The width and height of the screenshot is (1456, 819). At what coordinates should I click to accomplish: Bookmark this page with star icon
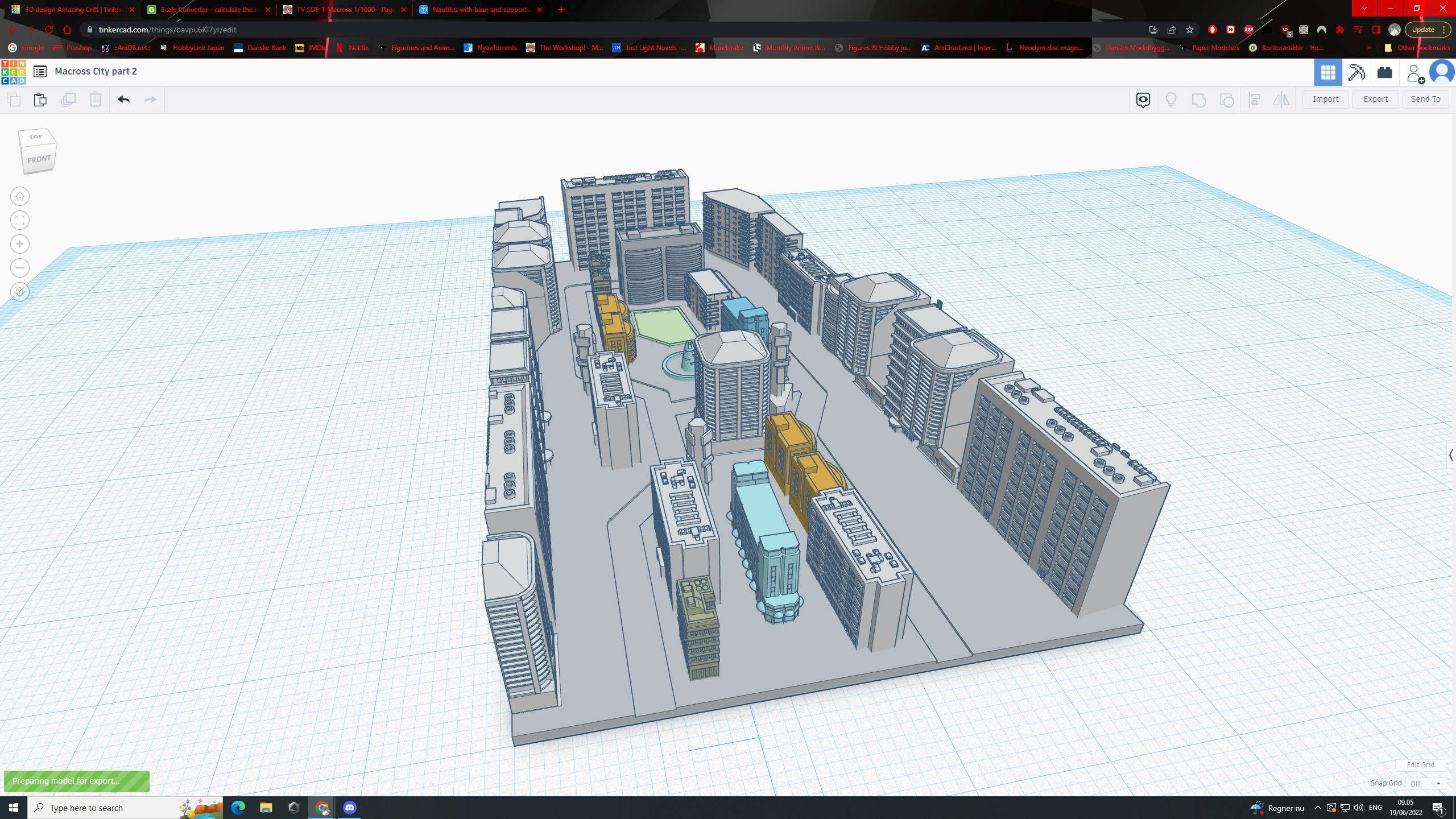(1190, 30)
